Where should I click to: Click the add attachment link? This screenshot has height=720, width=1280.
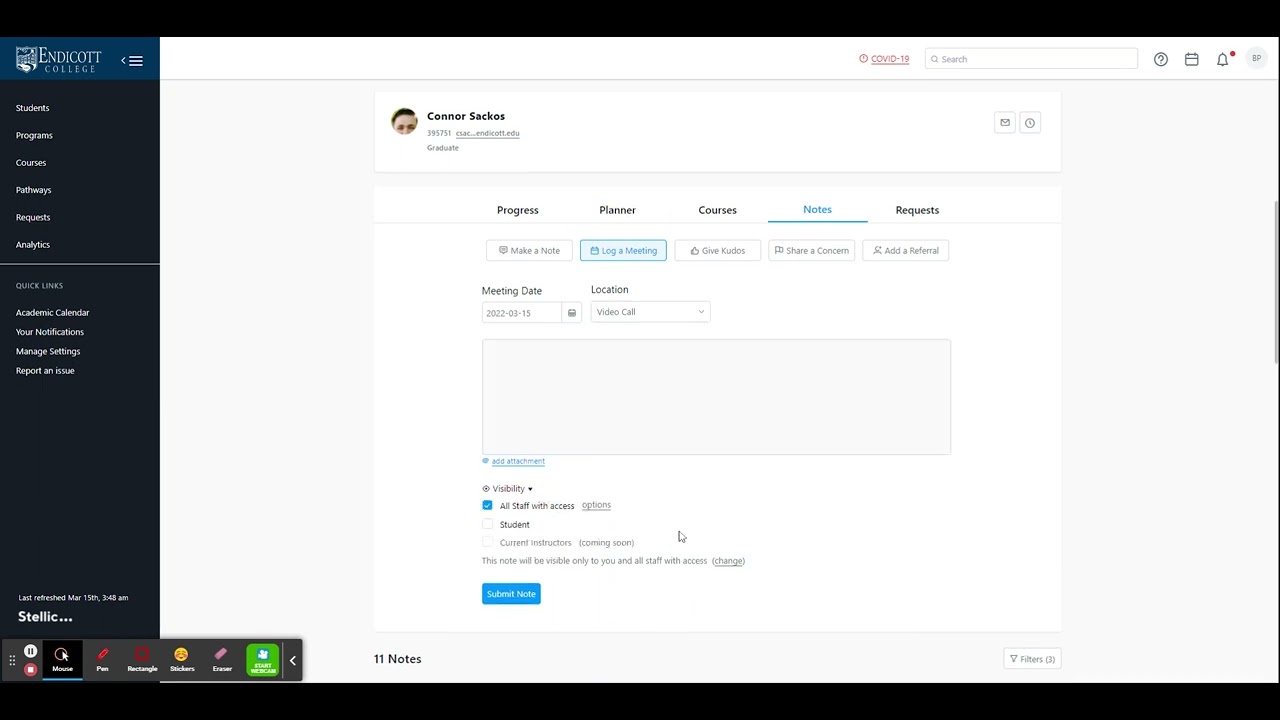[518, 461]
